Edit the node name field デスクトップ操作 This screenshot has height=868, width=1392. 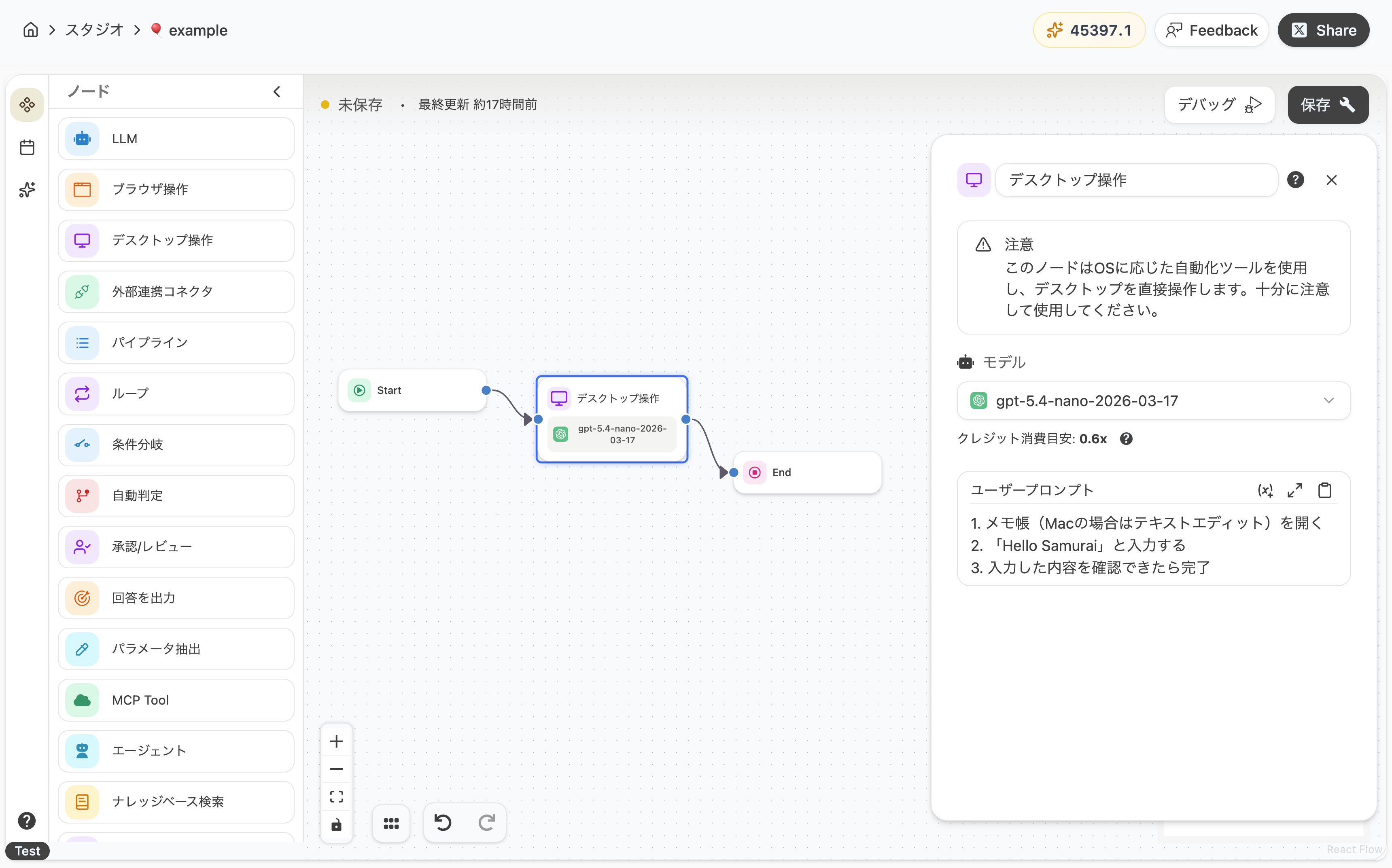(1136, 180)
